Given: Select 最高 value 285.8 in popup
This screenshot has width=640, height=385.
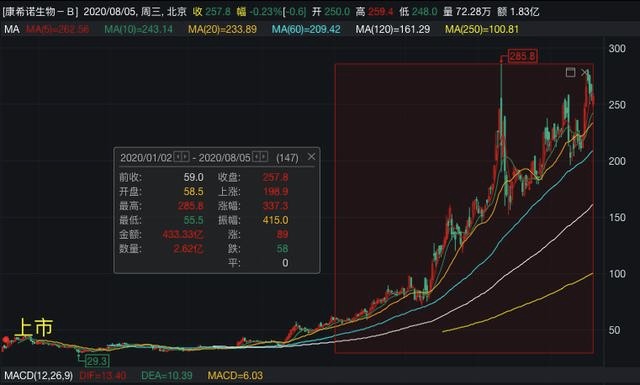Looking at the screenshot, I should pyautogui.click(x=191, y=206).
